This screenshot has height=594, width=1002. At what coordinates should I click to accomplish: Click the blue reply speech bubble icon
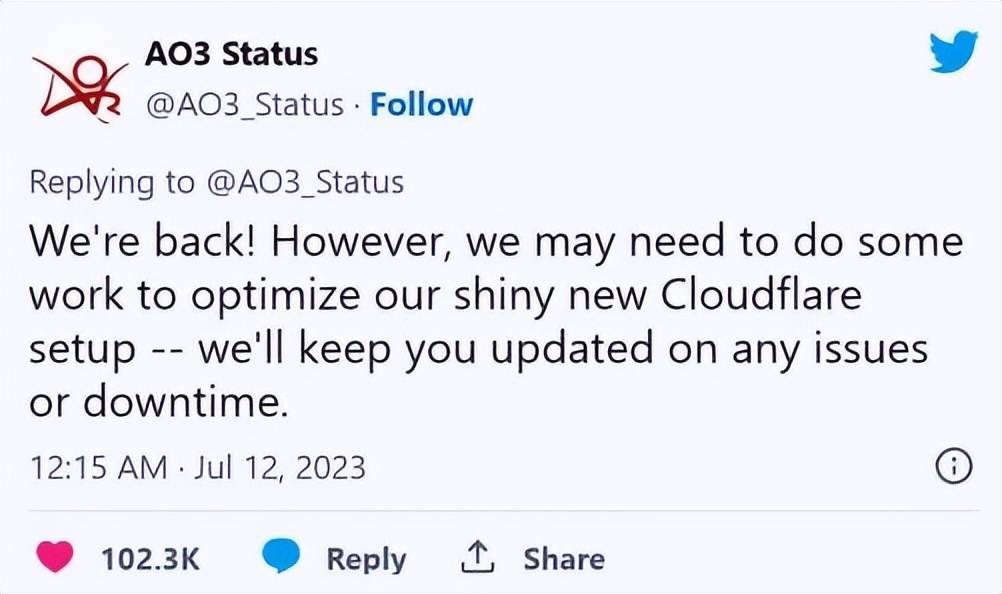281,558
